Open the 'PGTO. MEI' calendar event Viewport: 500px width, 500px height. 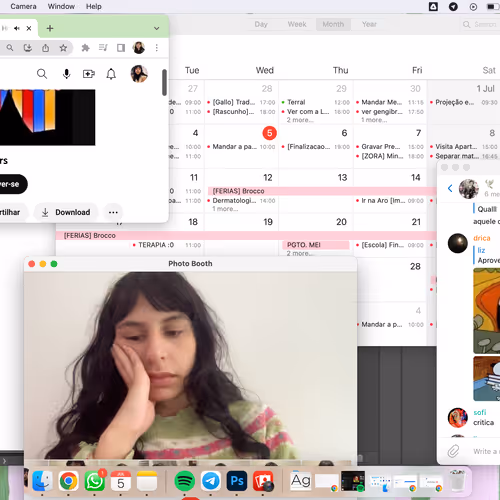[316, 245]
